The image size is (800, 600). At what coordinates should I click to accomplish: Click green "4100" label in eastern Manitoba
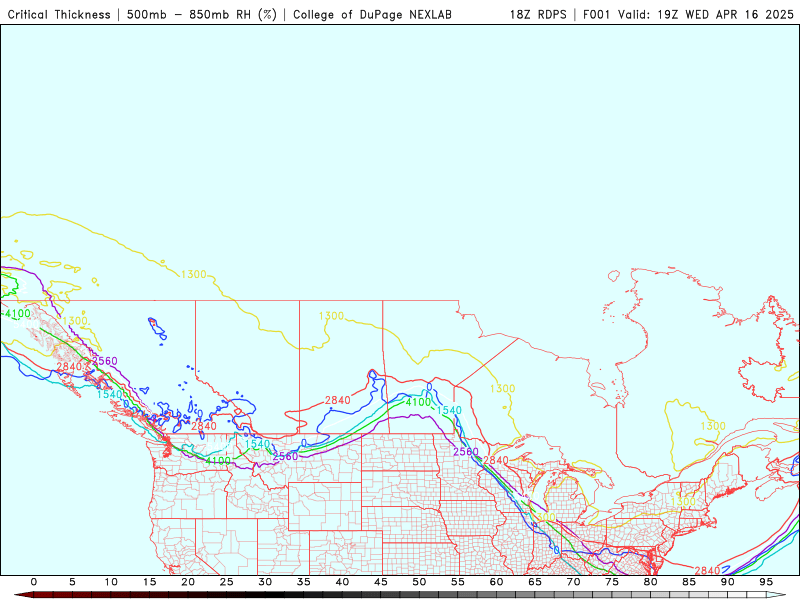418,403
